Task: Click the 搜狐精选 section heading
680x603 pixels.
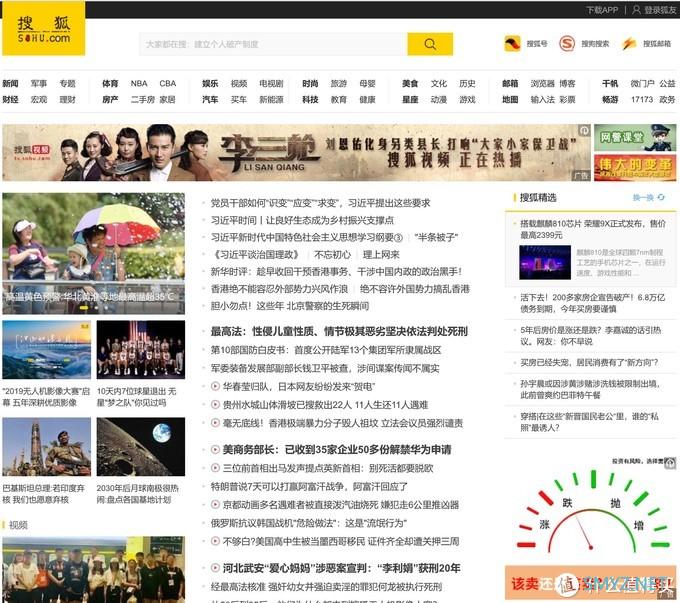Action: 538,197
